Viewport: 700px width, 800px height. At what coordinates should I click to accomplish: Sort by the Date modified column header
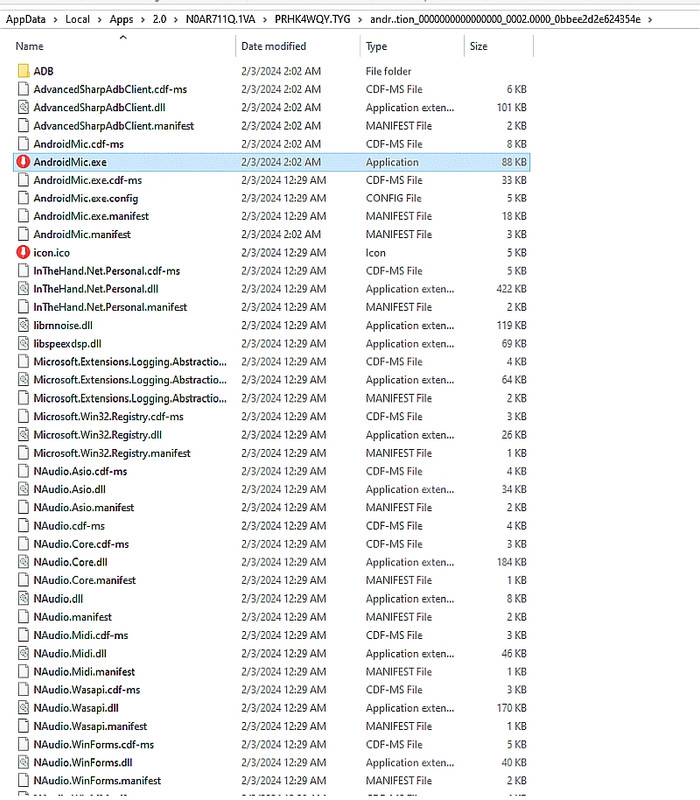pos(273,46)
